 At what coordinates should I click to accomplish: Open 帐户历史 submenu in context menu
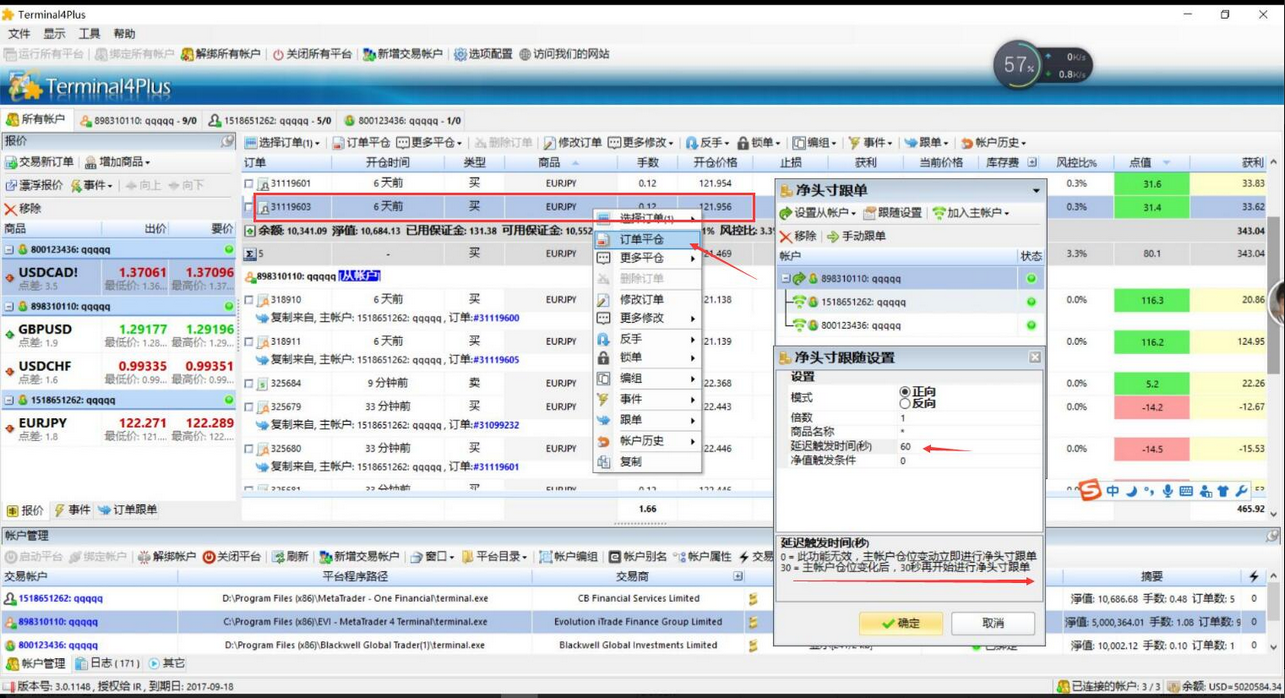(x=646, y=441)
